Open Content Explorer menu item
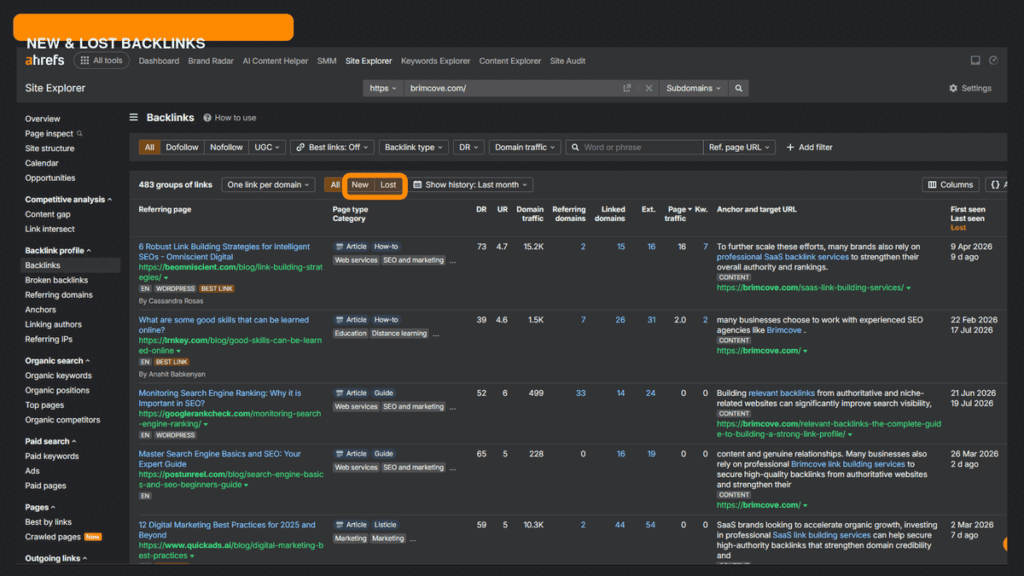Viewport: 1024px width, 576px height. 510,61
